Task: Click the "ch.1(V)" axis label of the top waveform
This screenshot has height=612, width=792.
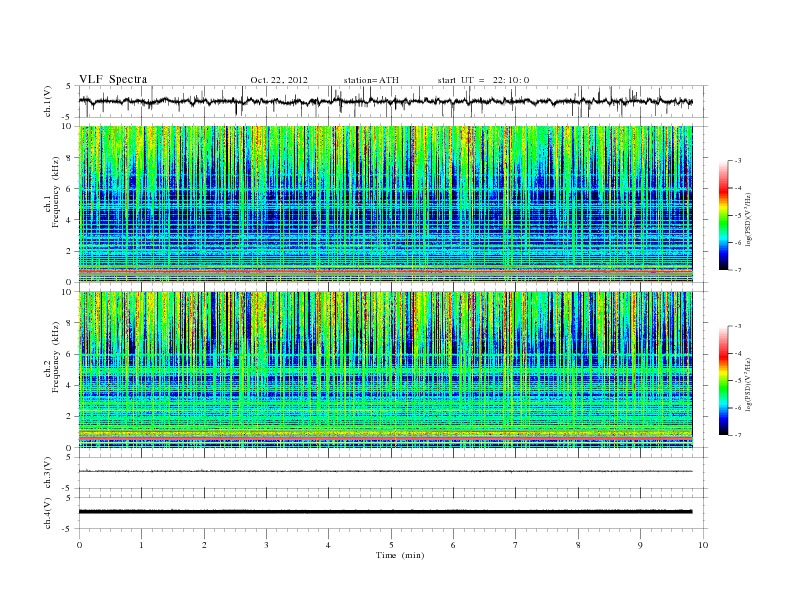Action: coord(48,101)
